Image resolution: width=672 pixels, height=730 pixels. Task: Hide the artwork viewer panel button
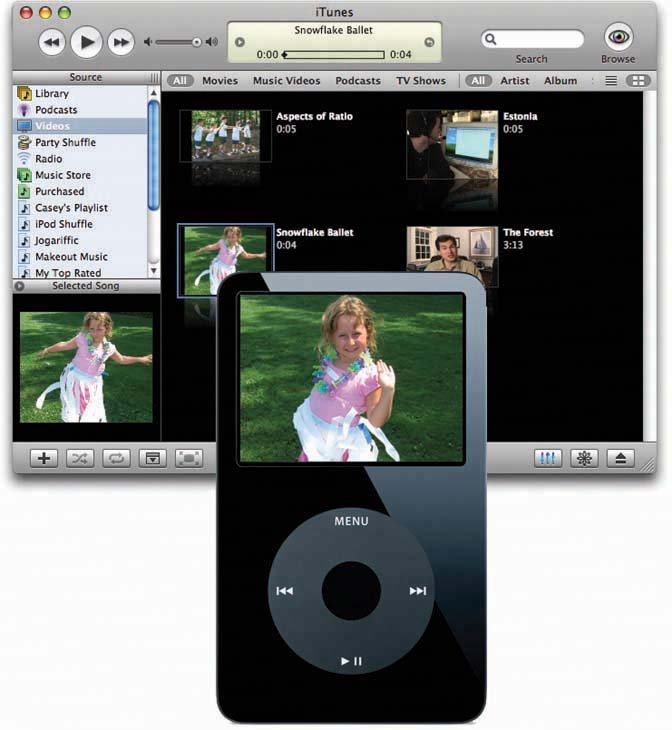pos(152,458)
